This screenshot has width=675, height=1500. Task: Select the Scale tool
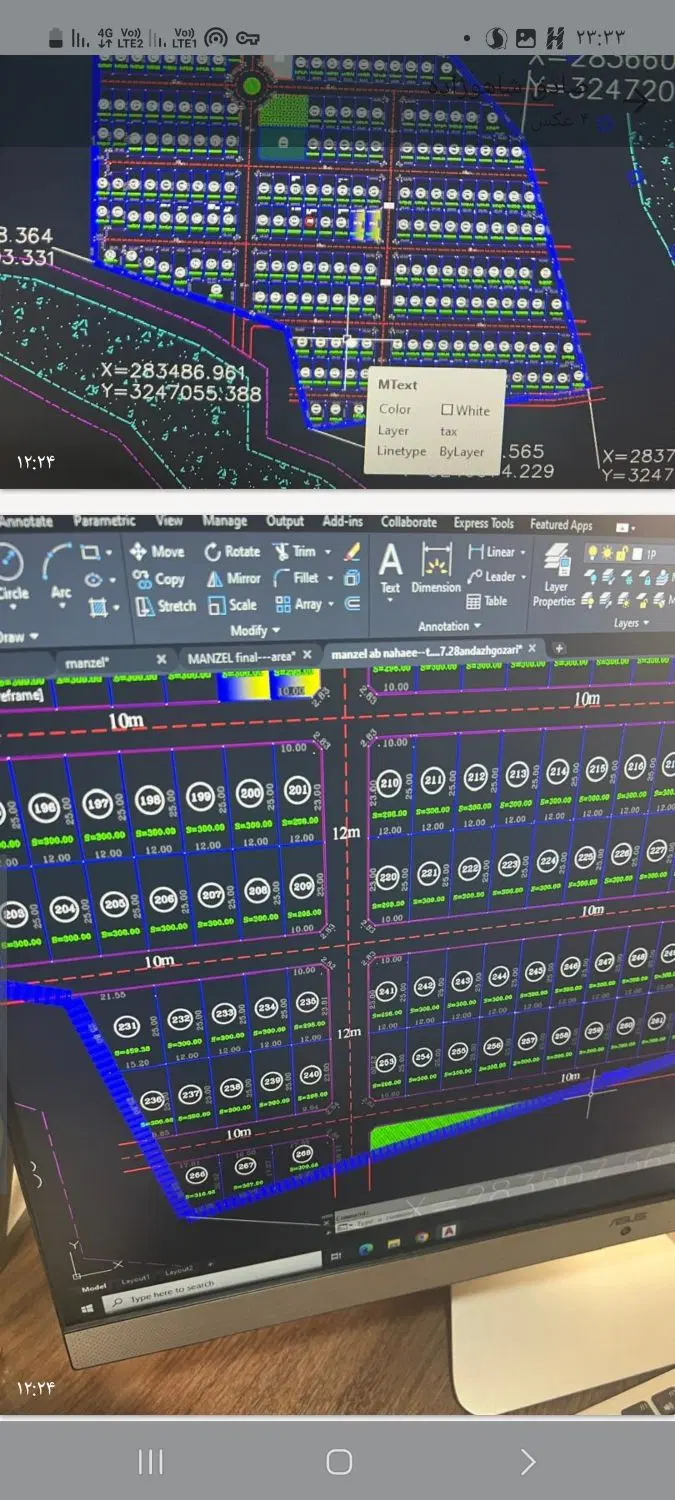[x=233, y=605]
